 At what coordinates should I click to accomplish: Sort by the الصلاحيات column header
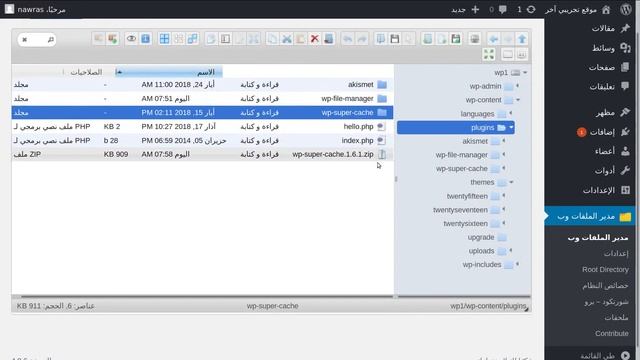point(86,72)
